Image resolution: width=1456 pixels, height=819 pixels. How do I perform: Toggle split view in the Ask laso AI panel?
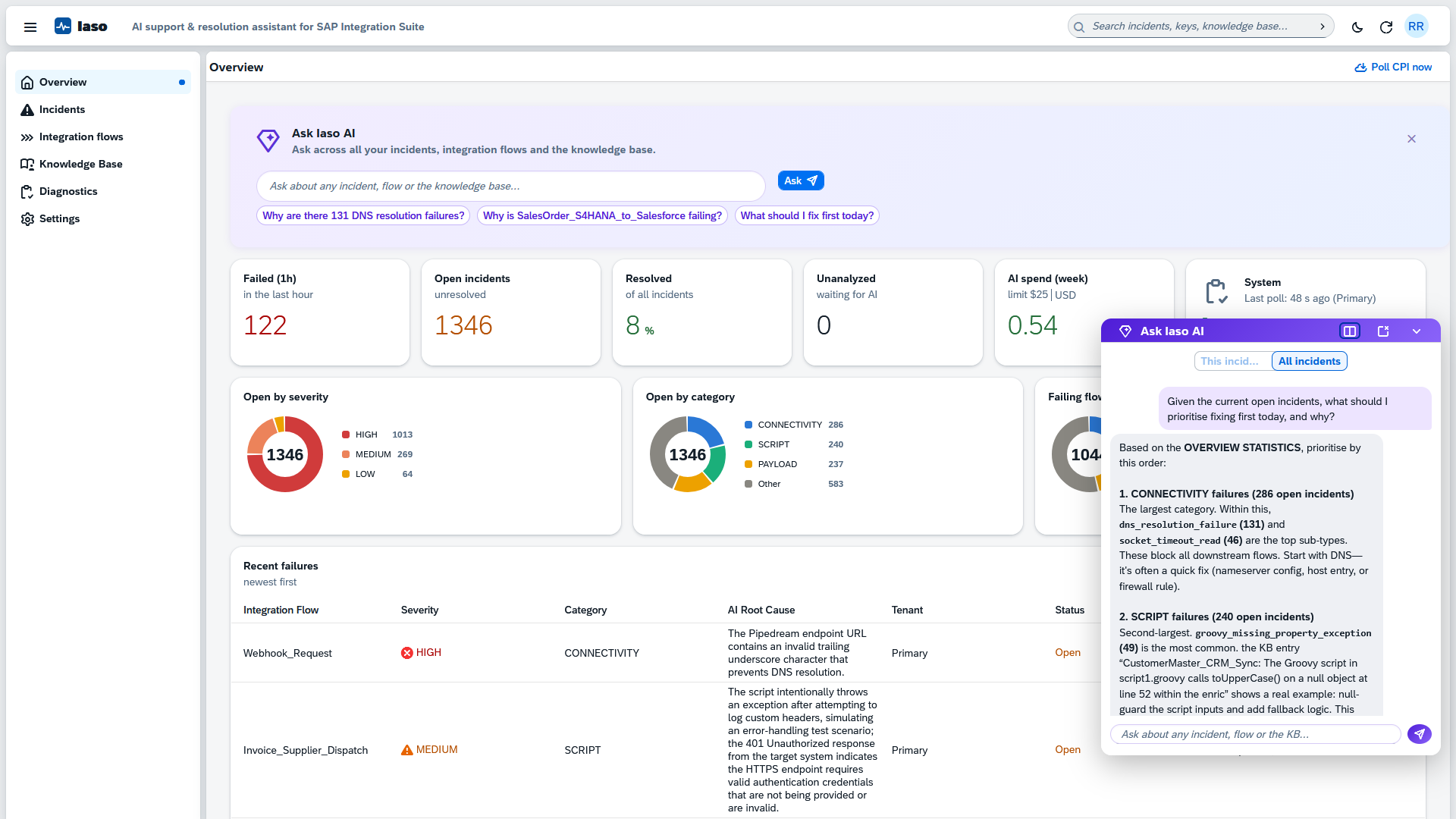click(x=1350, y=331)
